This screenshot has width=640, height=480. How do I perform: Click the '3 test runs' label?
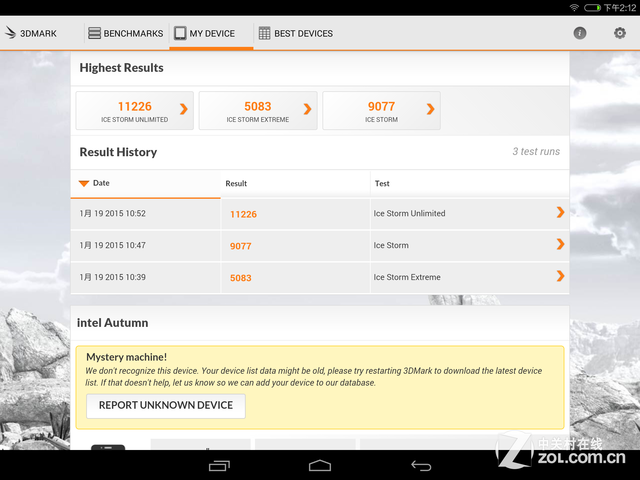pos(536,151)
